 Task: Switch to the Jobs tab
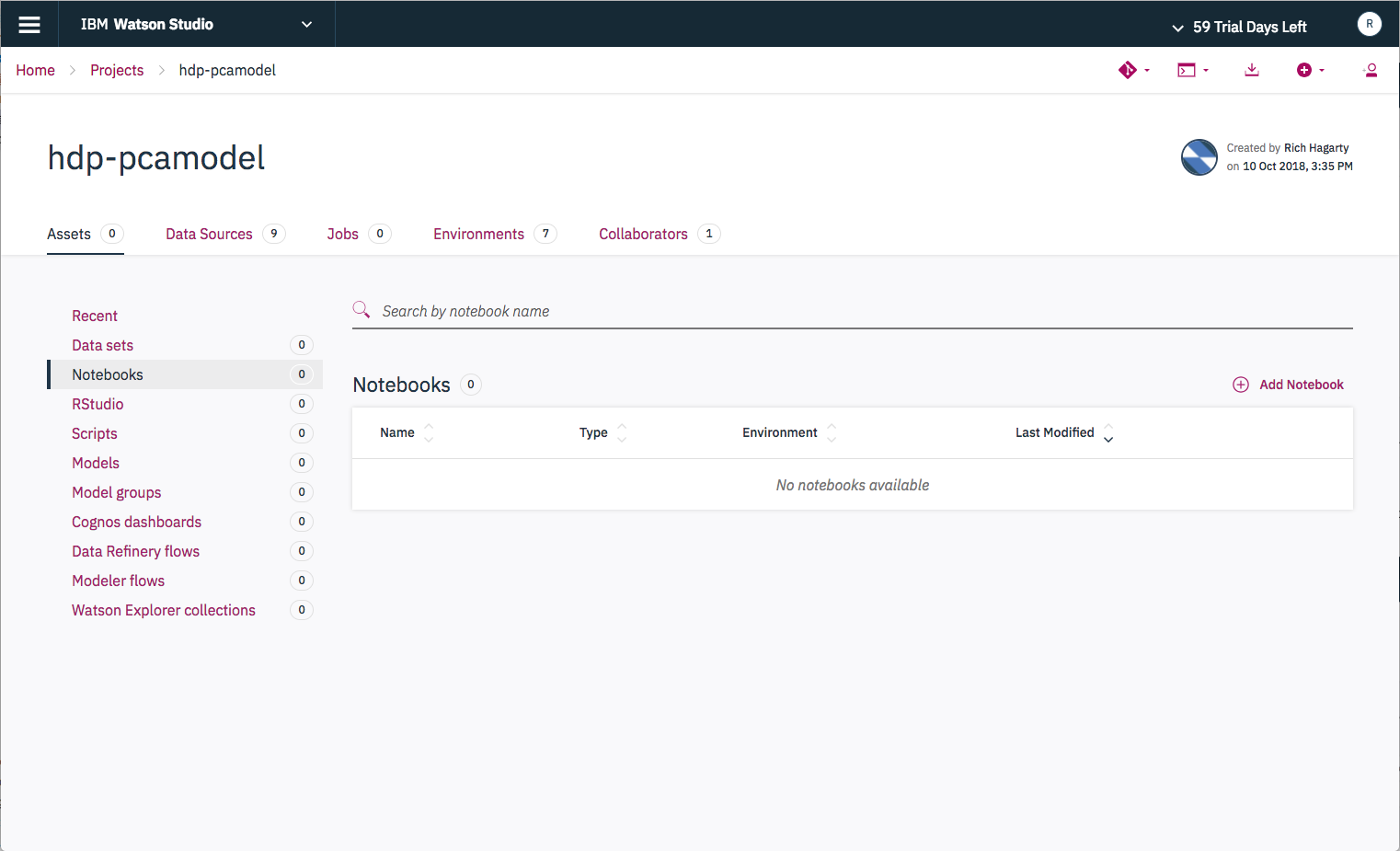coord(359,234)
